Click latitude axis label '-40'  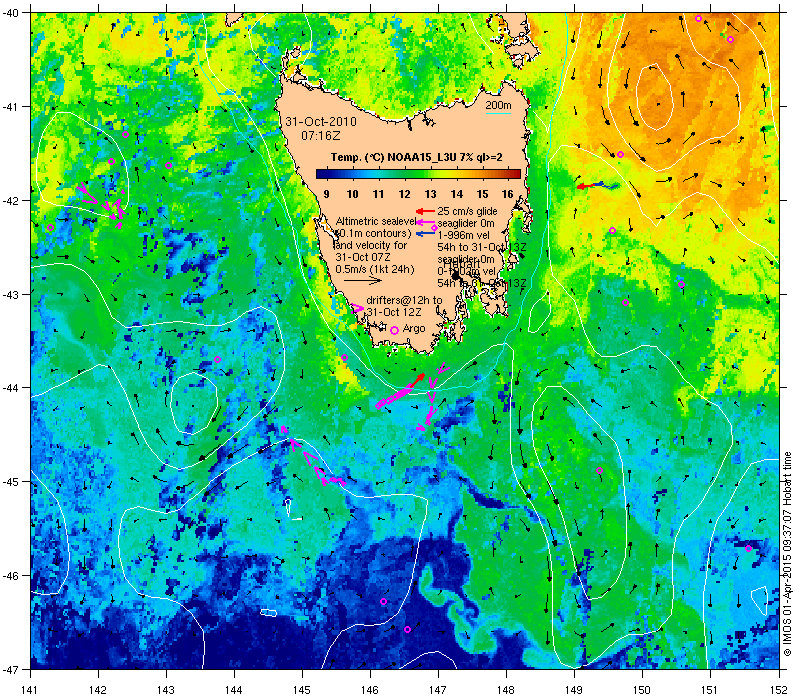(x=10, y=13)
